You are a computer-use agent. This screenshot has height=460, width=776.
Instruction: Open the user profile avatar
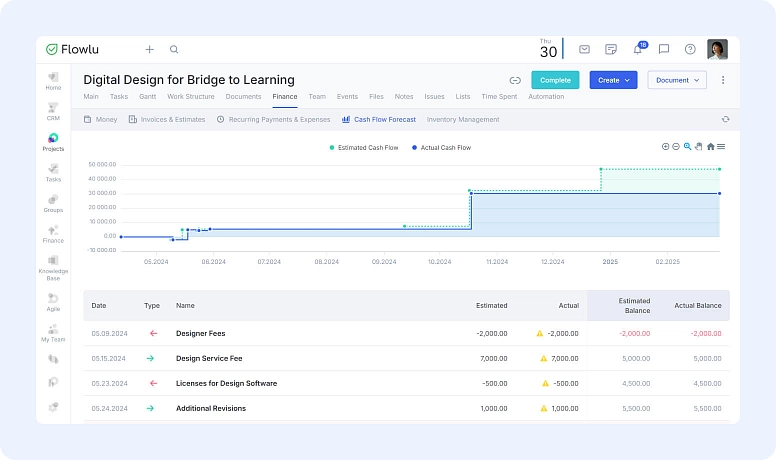pyautogui.click(x=717, y=49)
